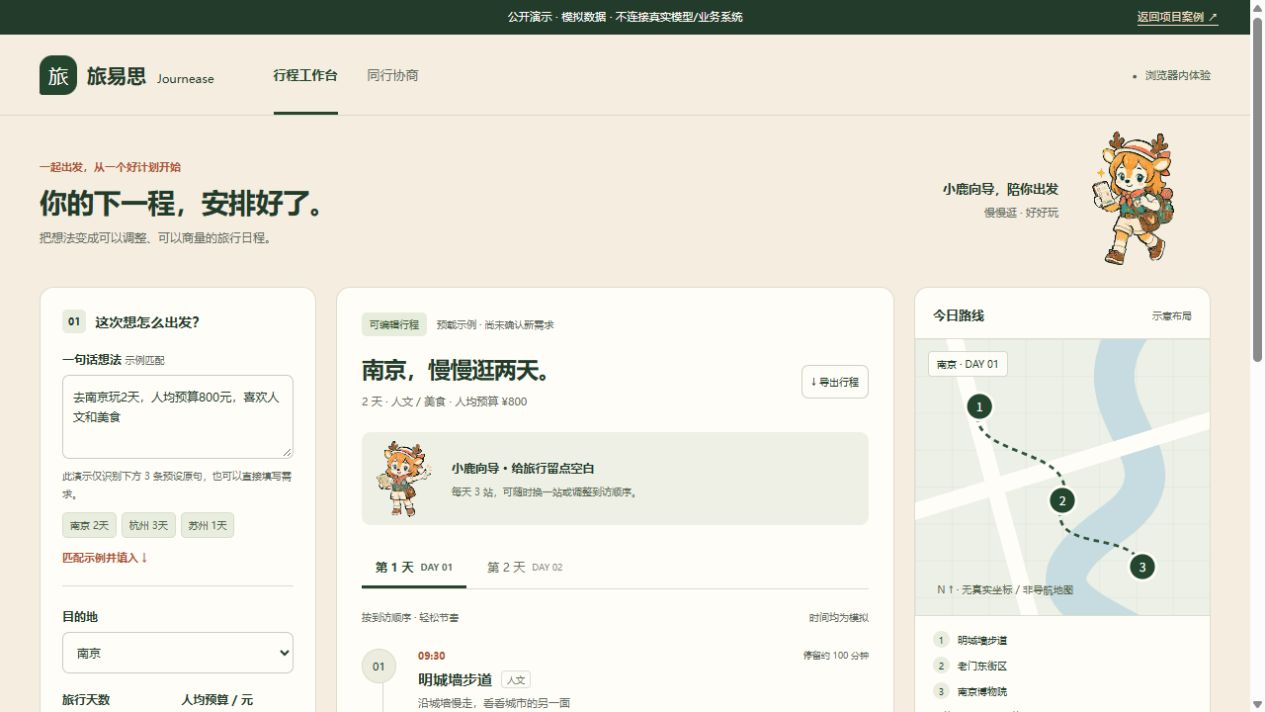Choose the 杭州 3天 preset chip
Image resolution: width=1265 pixels, height=712 pixels.
(148, 525)
